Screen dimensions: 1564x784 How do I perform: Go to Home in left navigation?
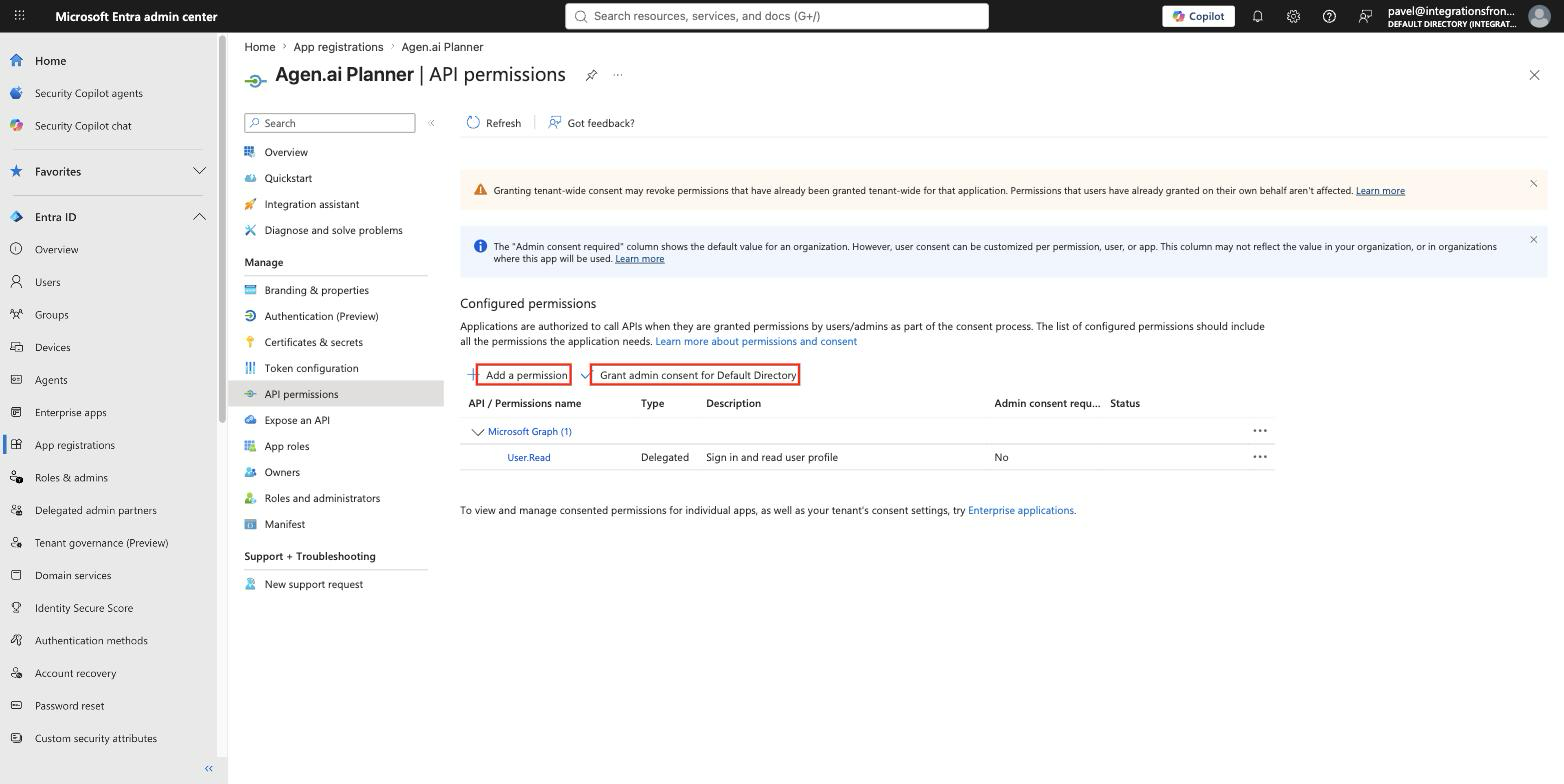pos(50,60)
